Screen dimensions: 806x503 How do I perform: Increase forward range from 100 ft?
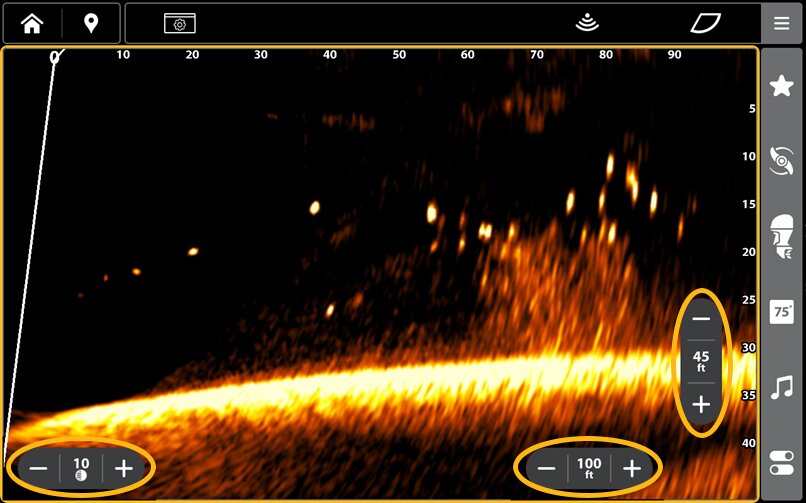pos(632,468)
